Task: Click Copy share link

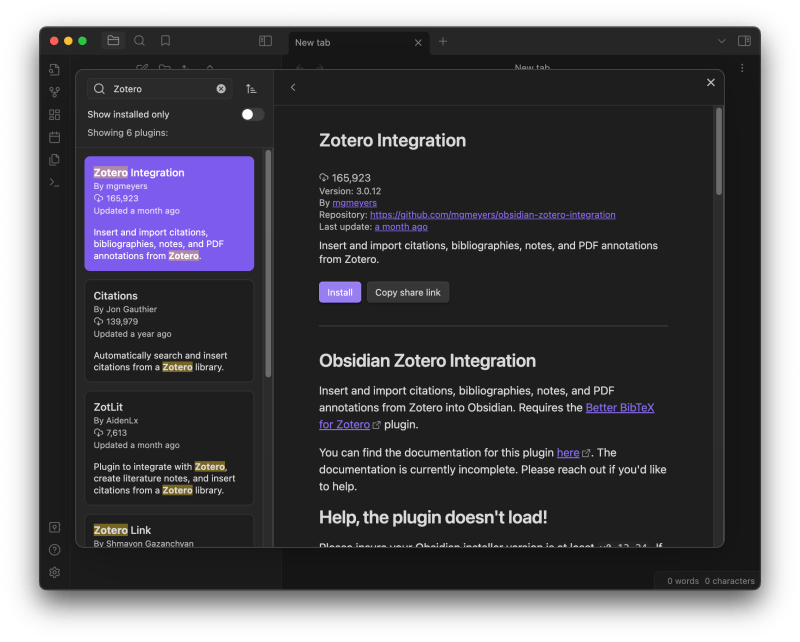Action: coord(407,291)
